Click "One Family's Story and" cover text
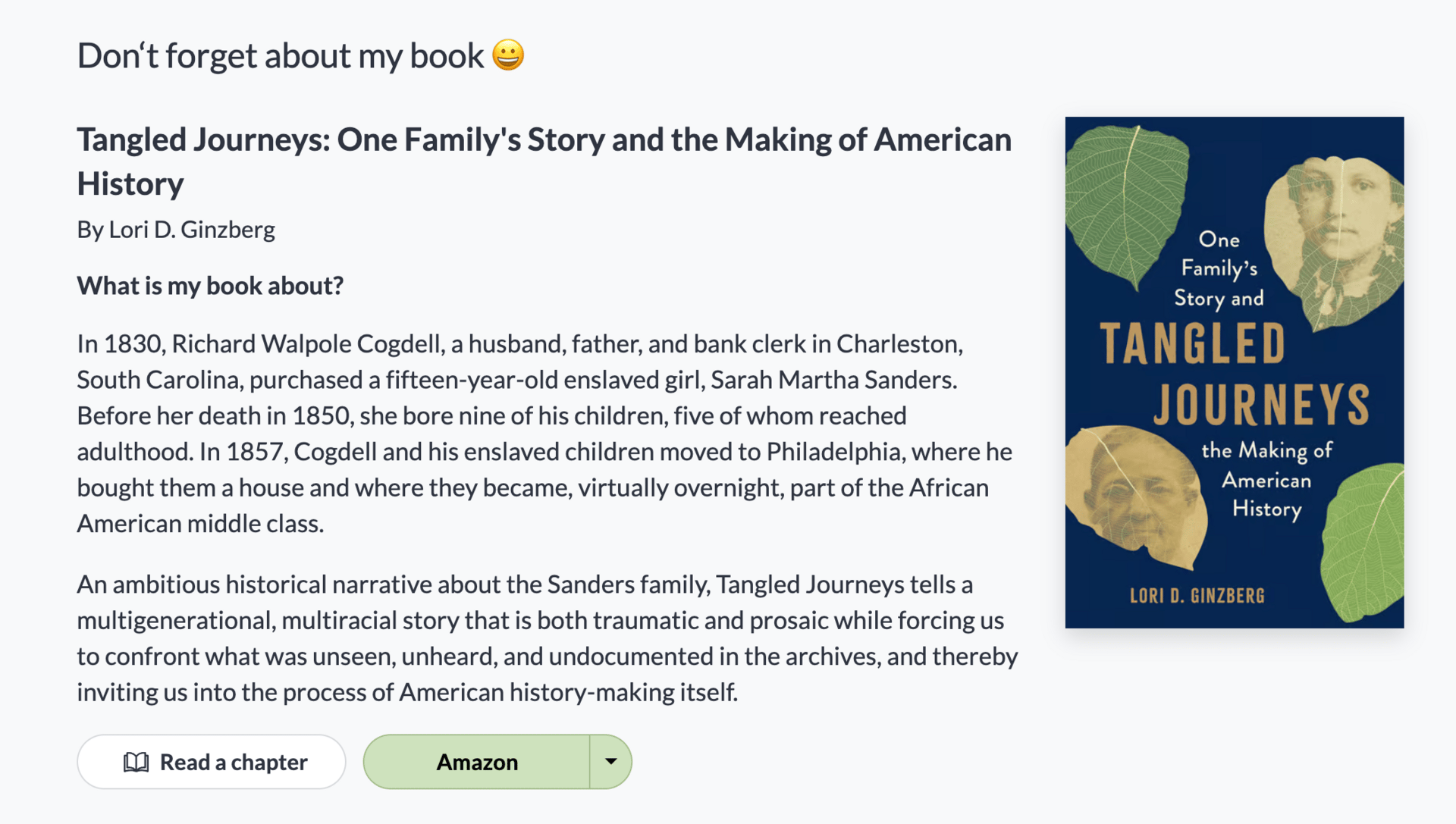 point(1219,269)
